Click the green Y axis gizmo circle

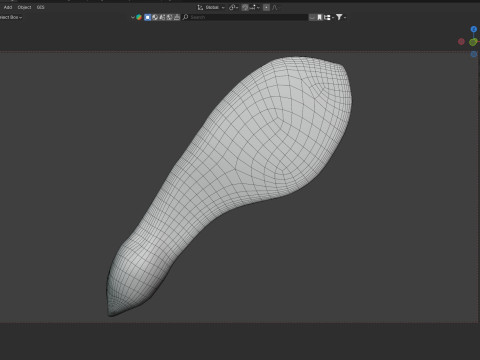pos(473,42)
